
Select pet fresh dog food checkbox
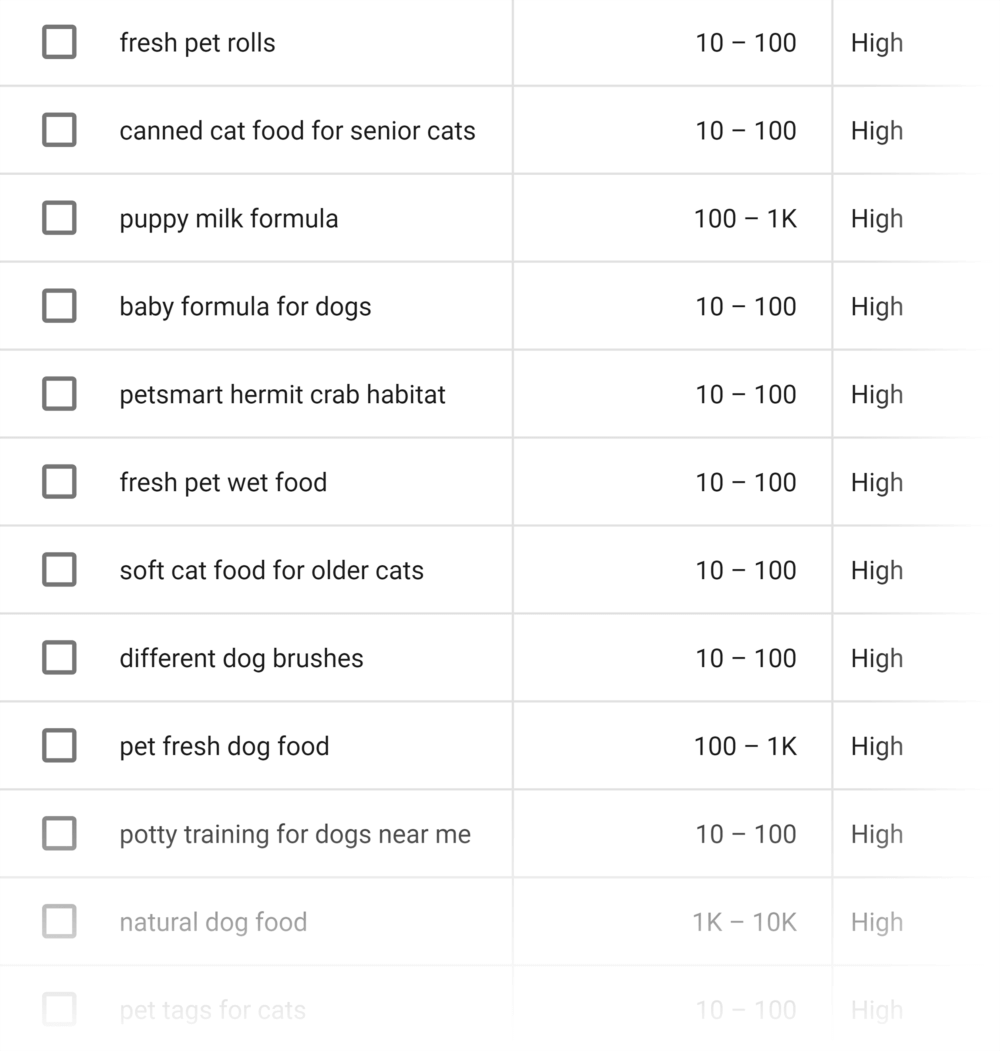(59, 745)
